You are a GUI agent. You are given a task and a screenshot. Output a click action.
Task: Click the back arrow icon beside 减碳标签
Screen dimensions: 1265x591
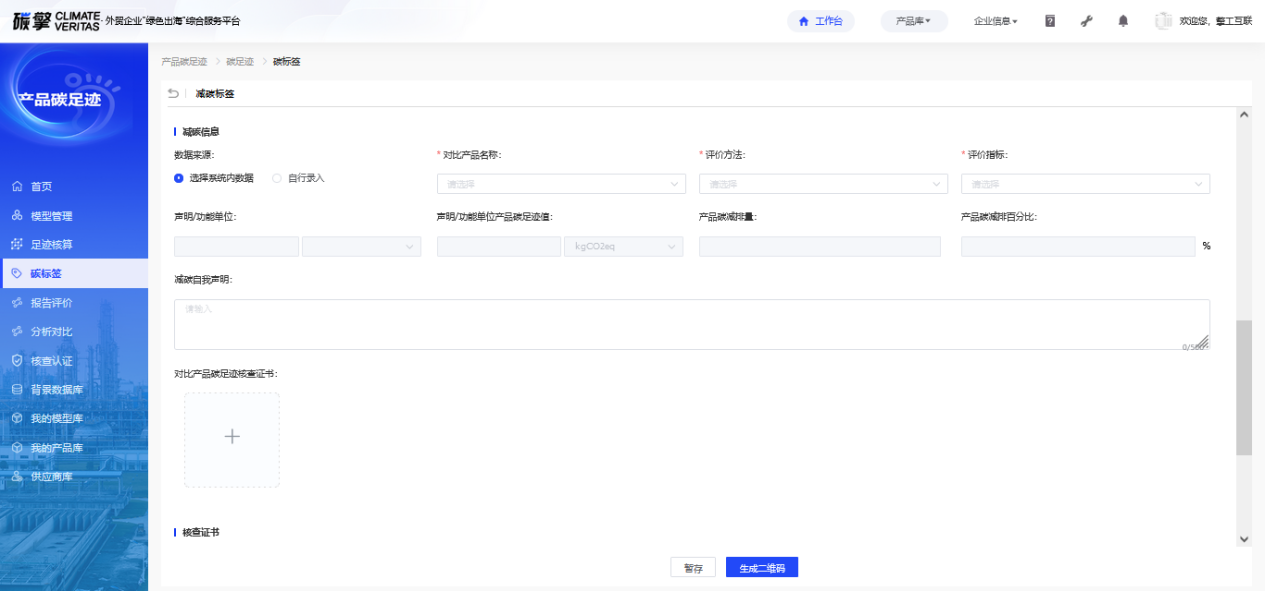[173, 94]
